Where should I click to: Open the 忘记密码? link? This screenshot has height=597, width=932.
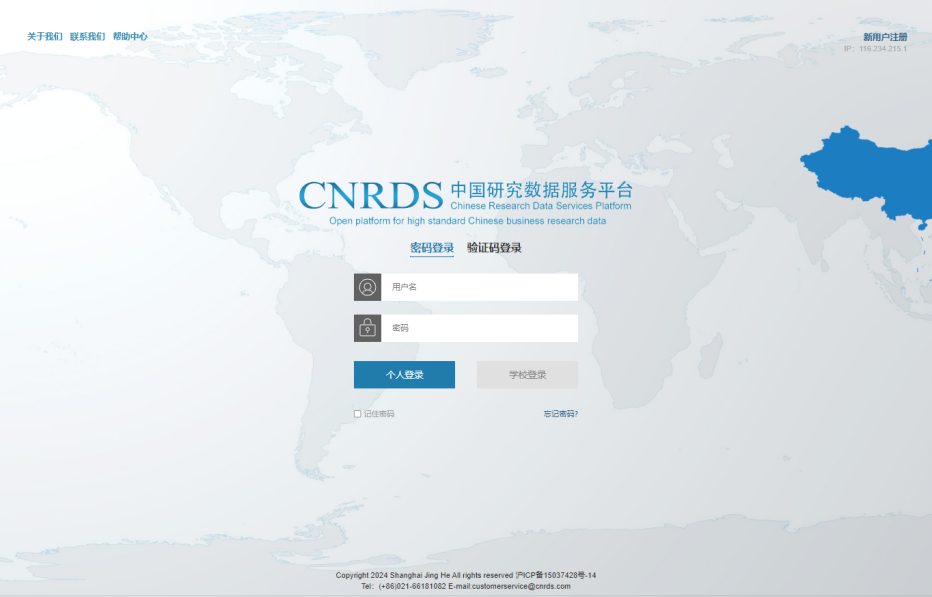tap(560, 413)
